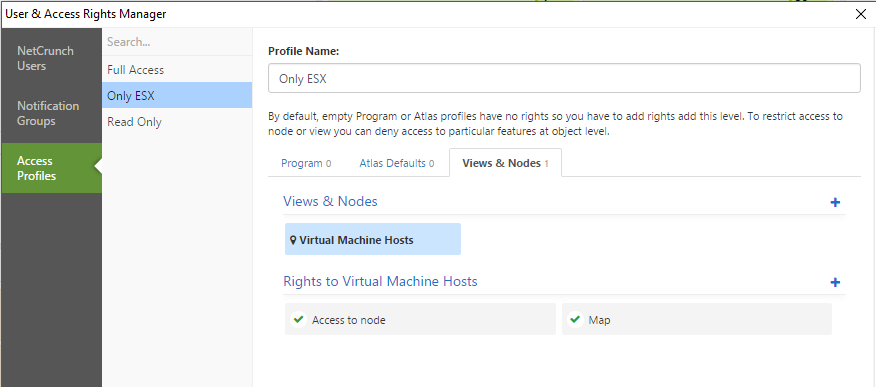
Task: Click the profile Search field
Action: click(177, 42)
